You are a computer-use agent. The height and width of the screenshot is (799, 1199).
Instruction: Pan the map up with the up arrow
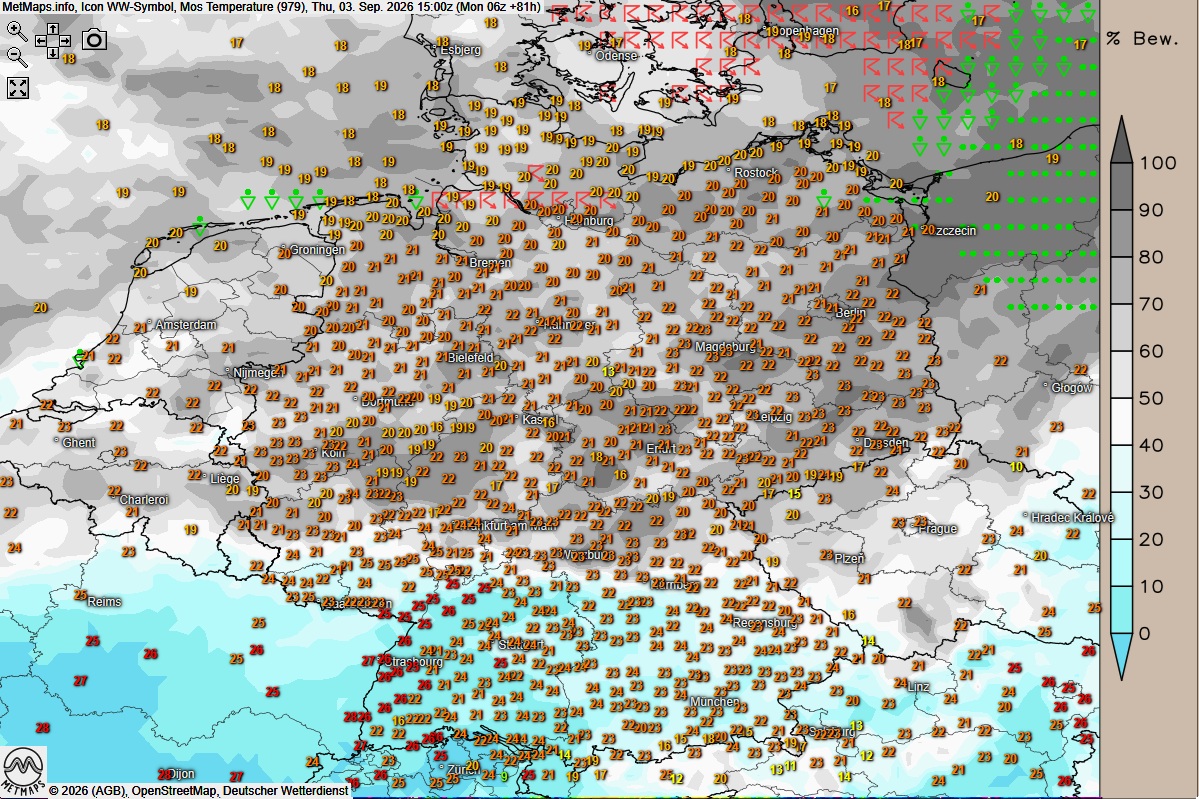coord(53,29)
